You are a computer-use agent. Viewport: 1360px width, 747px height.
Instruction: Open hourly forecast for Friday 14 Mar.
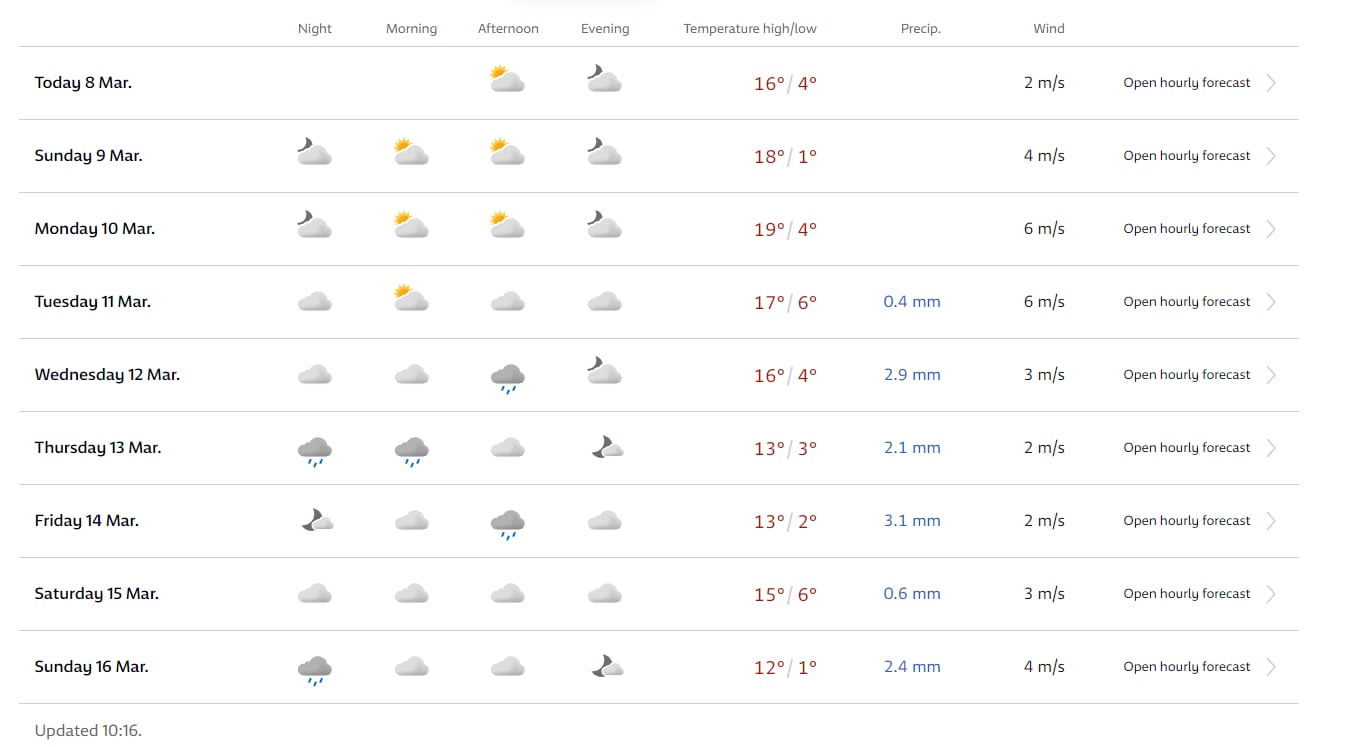pyautogui.click(x=1186, y=521)
